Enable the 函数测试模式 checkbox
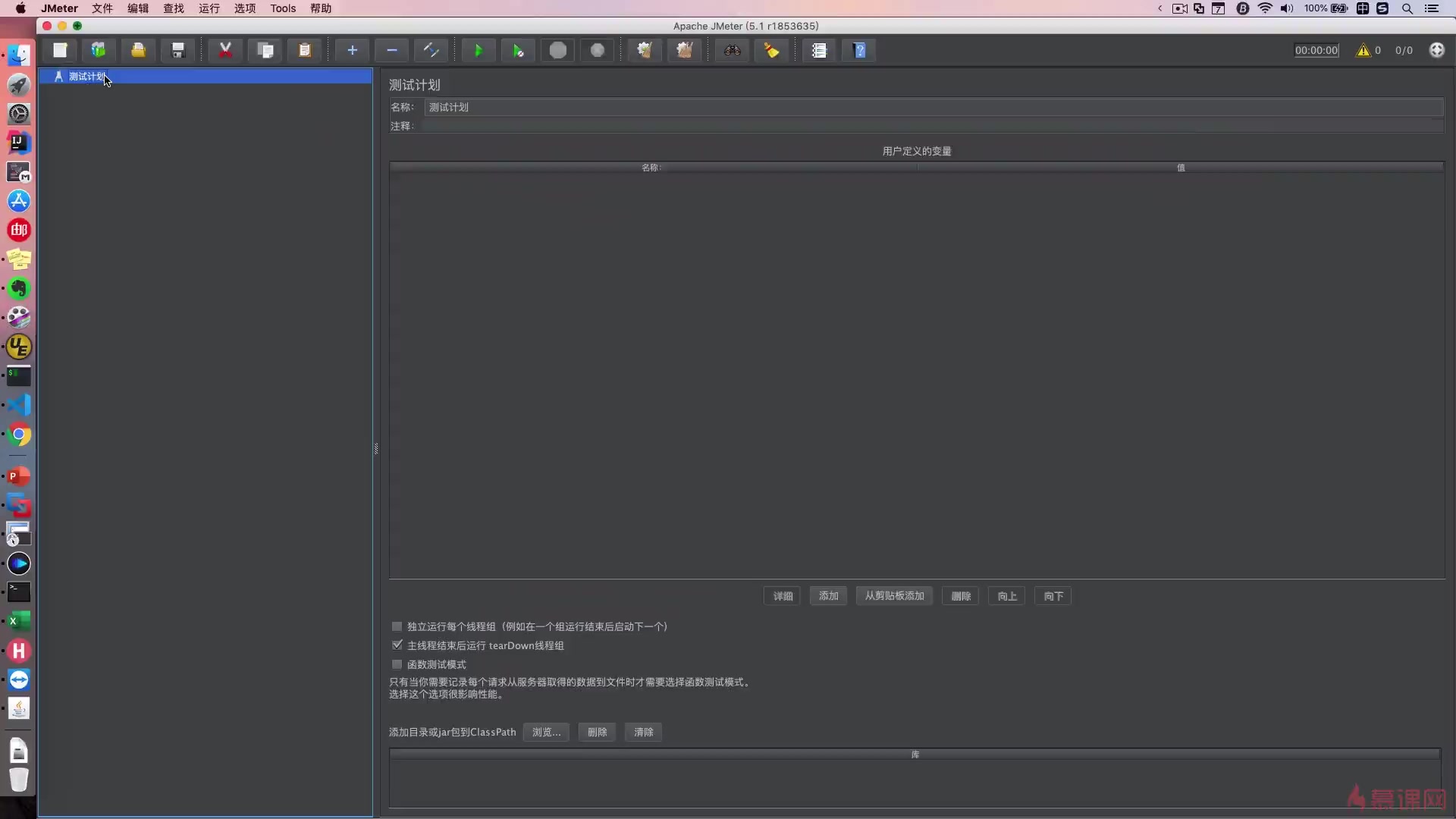 397,664
